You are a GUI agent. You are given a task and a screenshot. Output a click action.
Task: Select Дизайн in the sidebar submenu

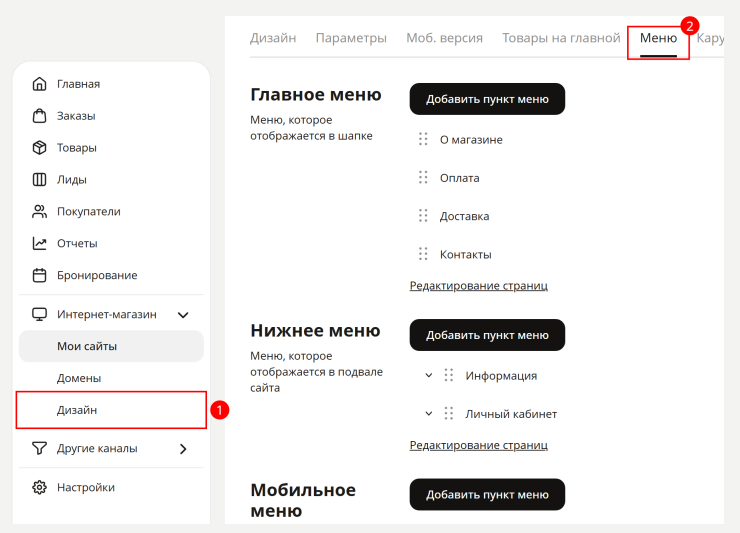coord(111,410)
